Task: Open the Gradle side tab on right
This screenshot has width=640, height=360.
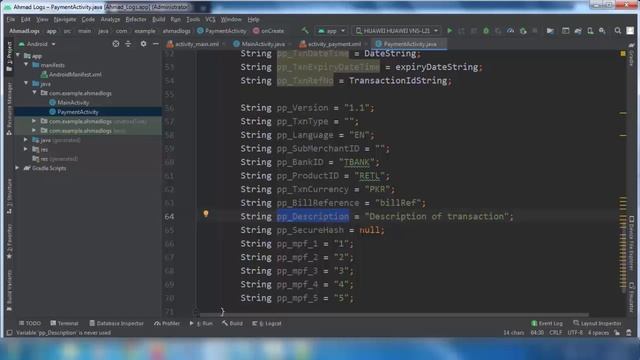Action: coord(631,55)
